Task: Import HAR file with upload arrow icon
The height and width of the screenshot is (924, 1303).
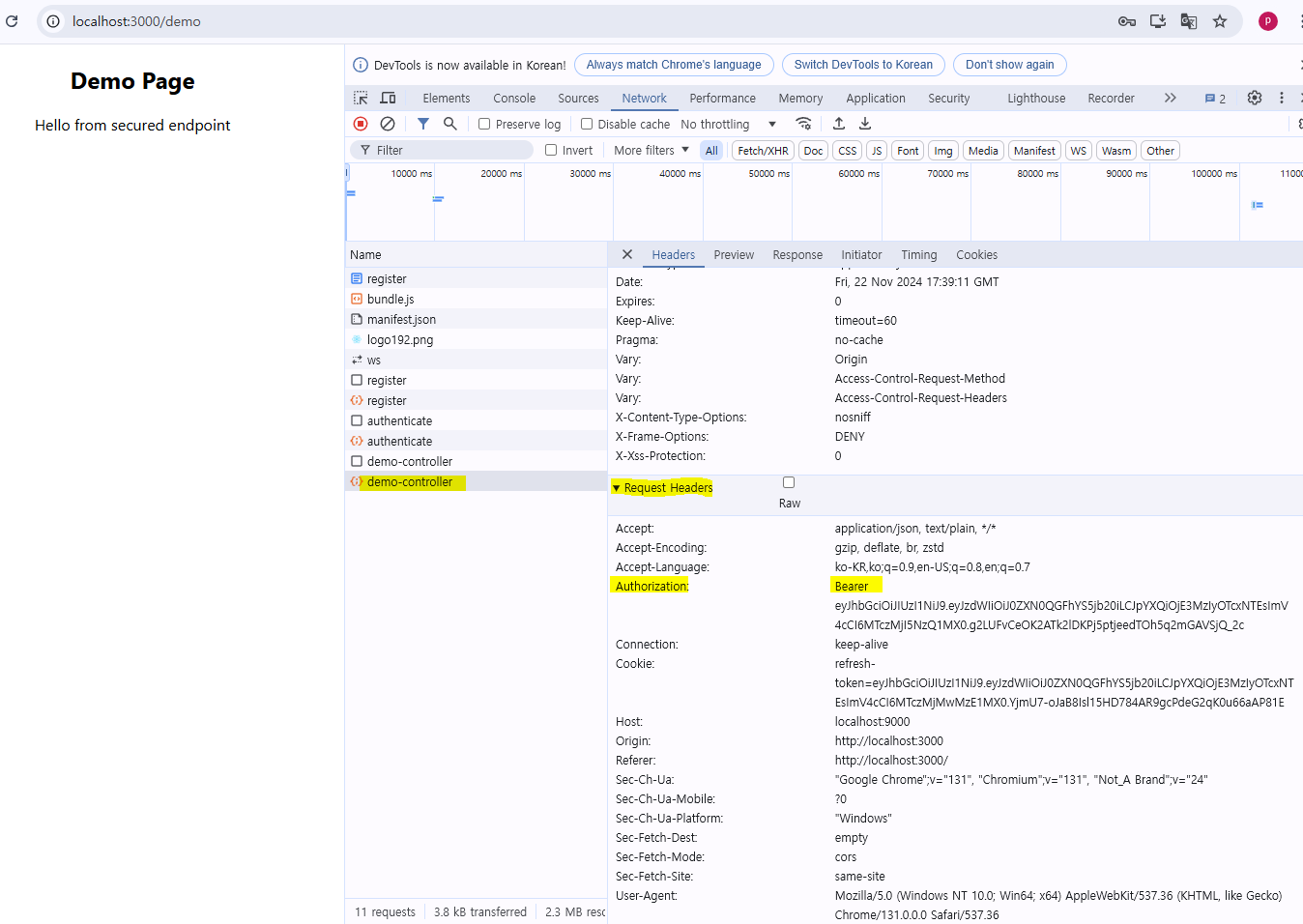Action: pos(839,124)
